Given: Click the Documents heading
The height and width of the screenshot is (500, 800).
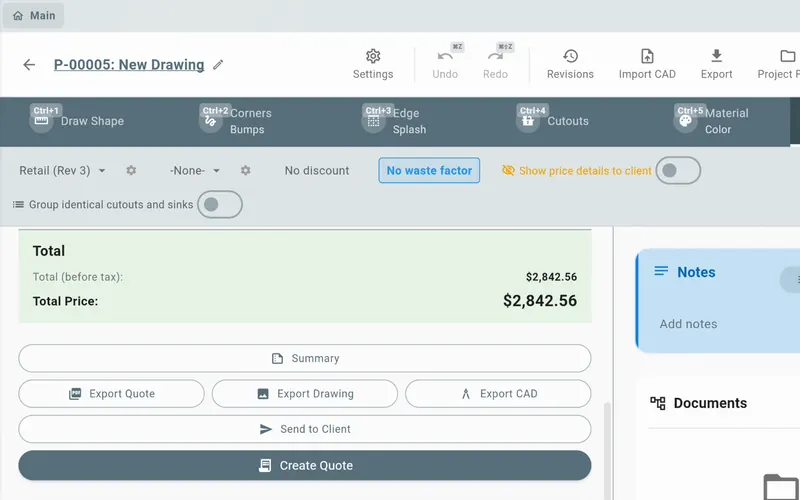Looking at the screenshot, I should 710,403.
